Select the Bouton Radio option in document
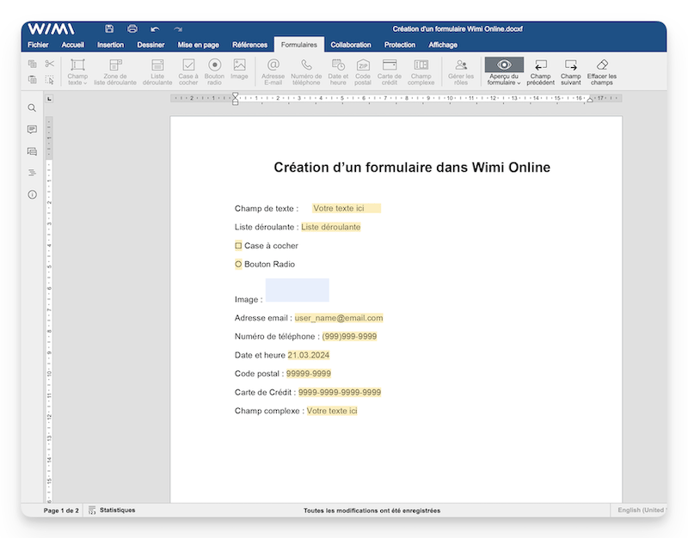The width and height of the screenshot is (688, 538). pos(238,265)
